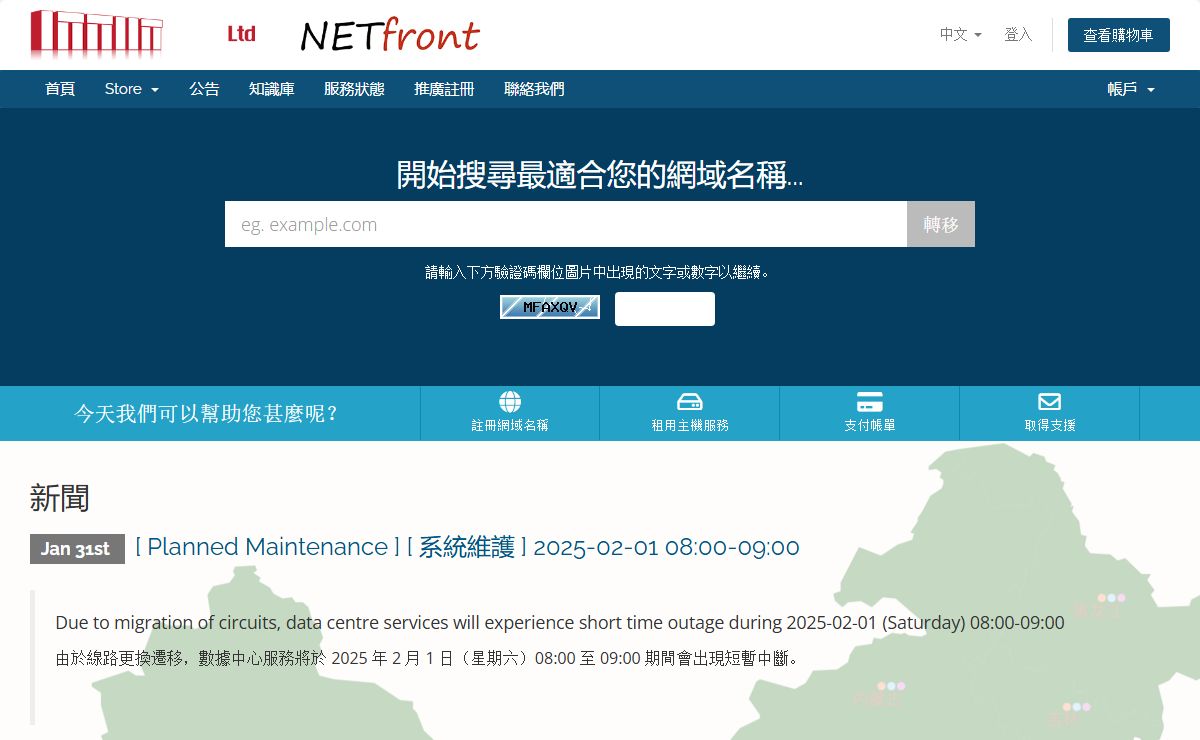Click the English maintenance notice starting "Due to migration"
1200x740 pixels.
[560, 622]
